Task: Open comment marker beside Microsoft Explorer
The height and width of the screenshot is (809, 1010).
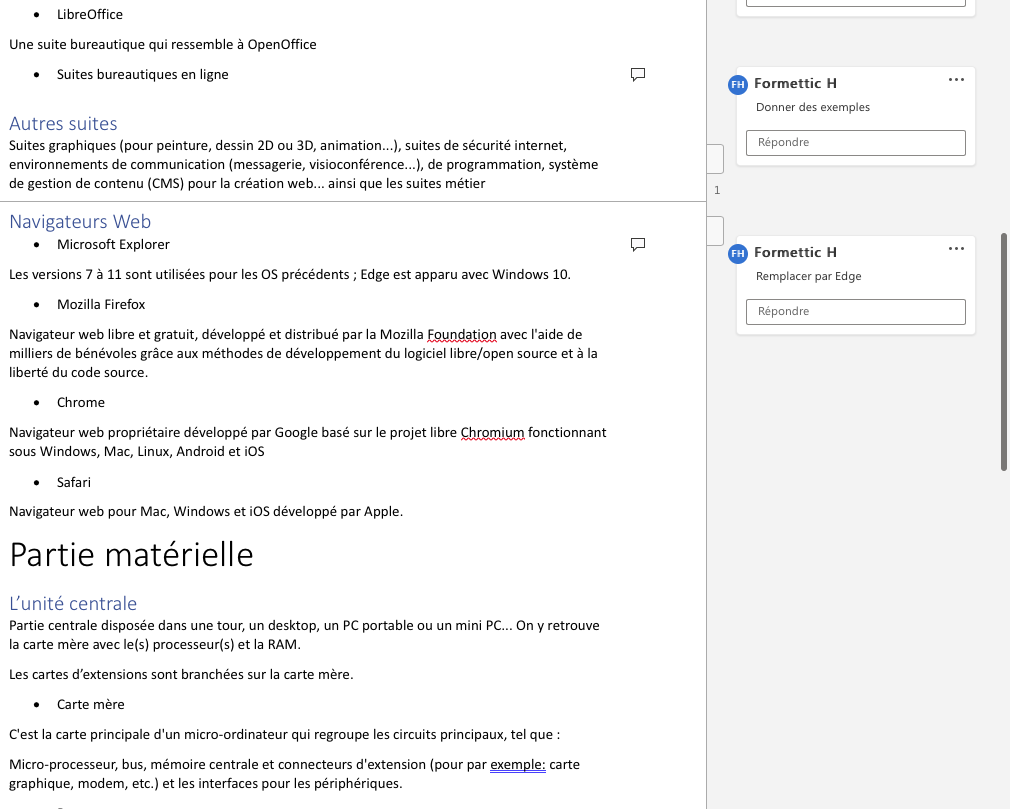Action: tap(638, 245)
